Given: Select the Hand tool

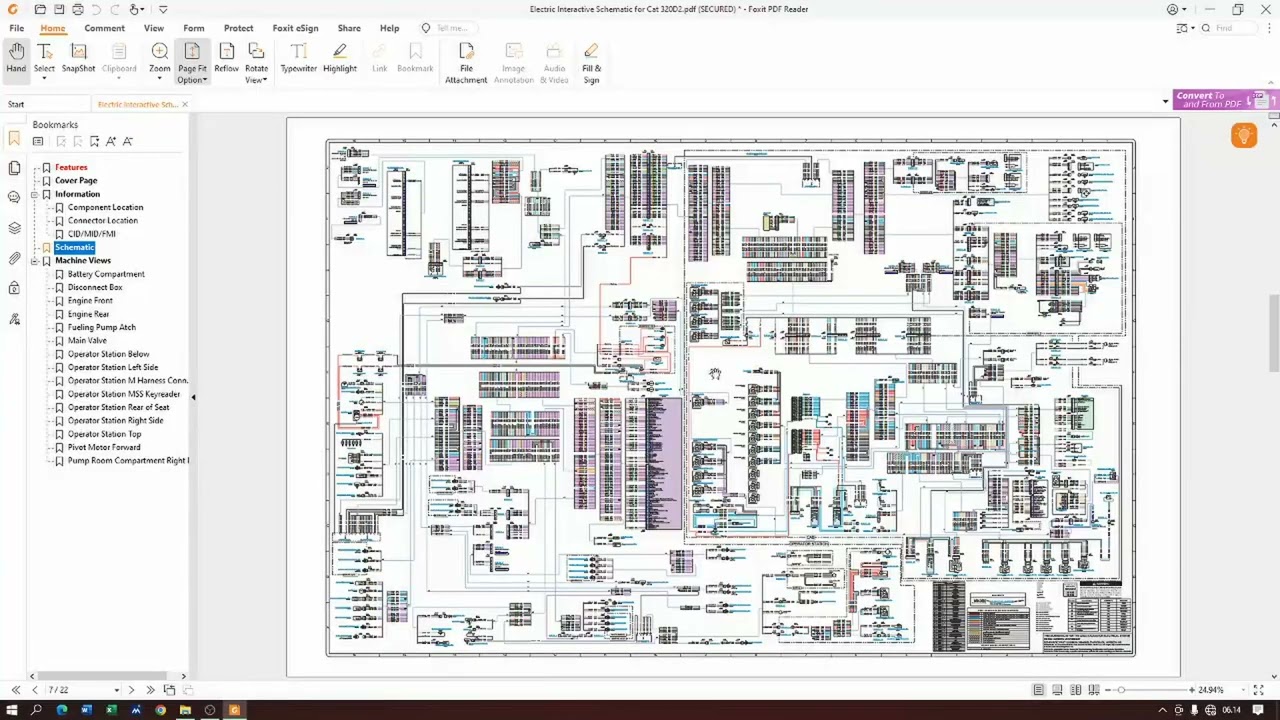Looking at the screenshot, I should pos(16,59).
